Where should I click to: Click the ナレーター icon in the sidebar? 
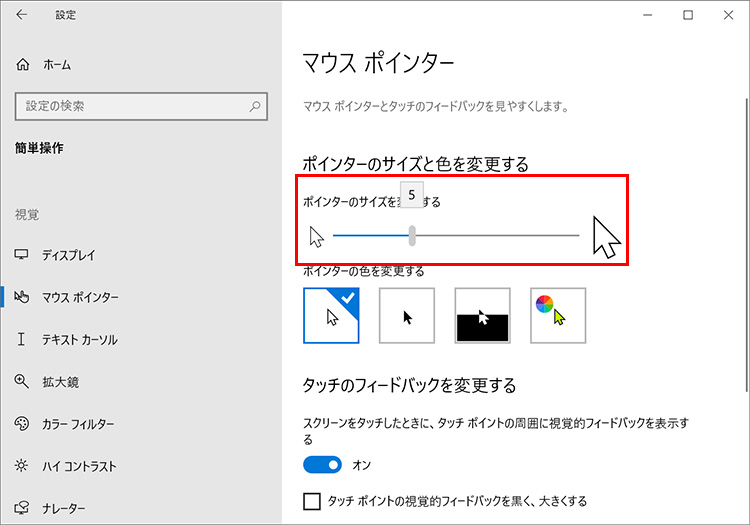point(22,508)
